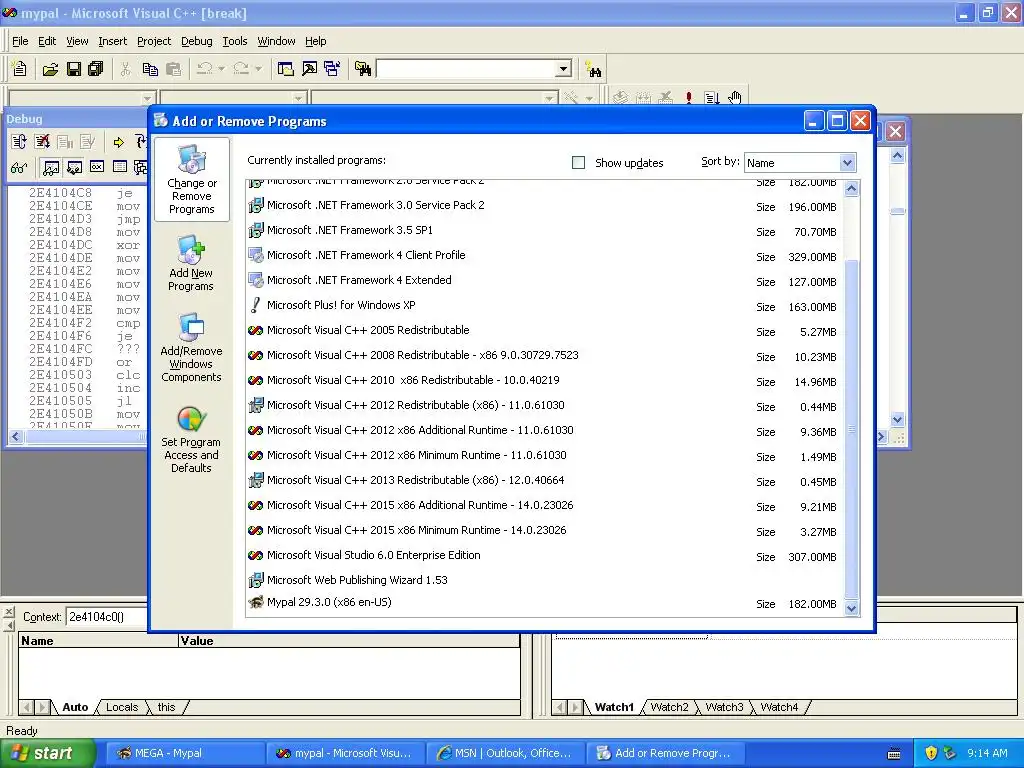Open Add/Remove Windows Components
This screenshot has width=1024, height=768.
[191, 347]
